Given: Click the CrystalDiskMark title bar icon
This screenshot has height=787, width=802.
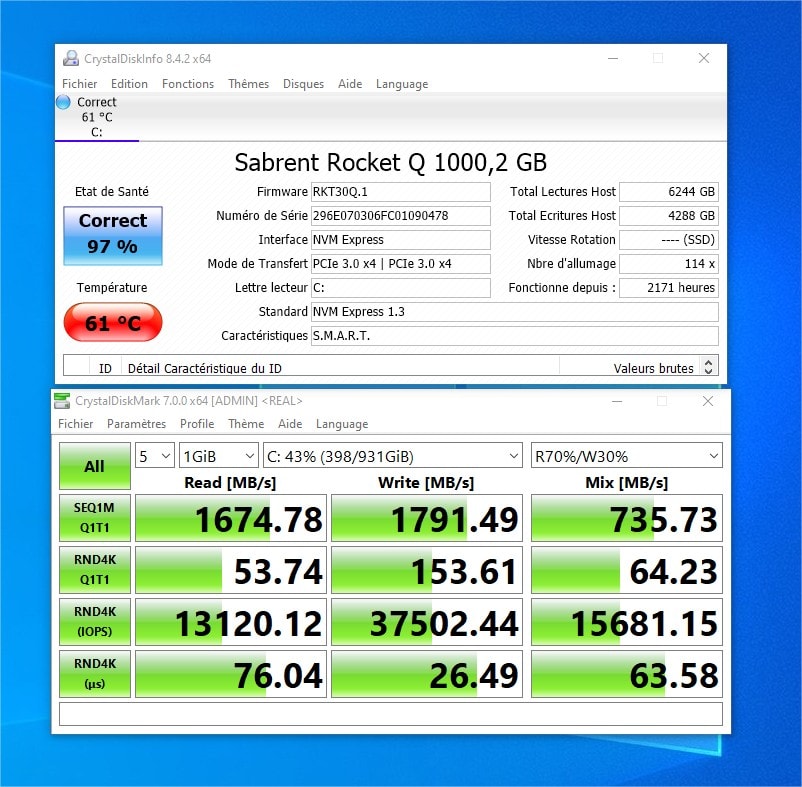Looking at the screenshot, I should pyautogui.click(x=62, y=400).
